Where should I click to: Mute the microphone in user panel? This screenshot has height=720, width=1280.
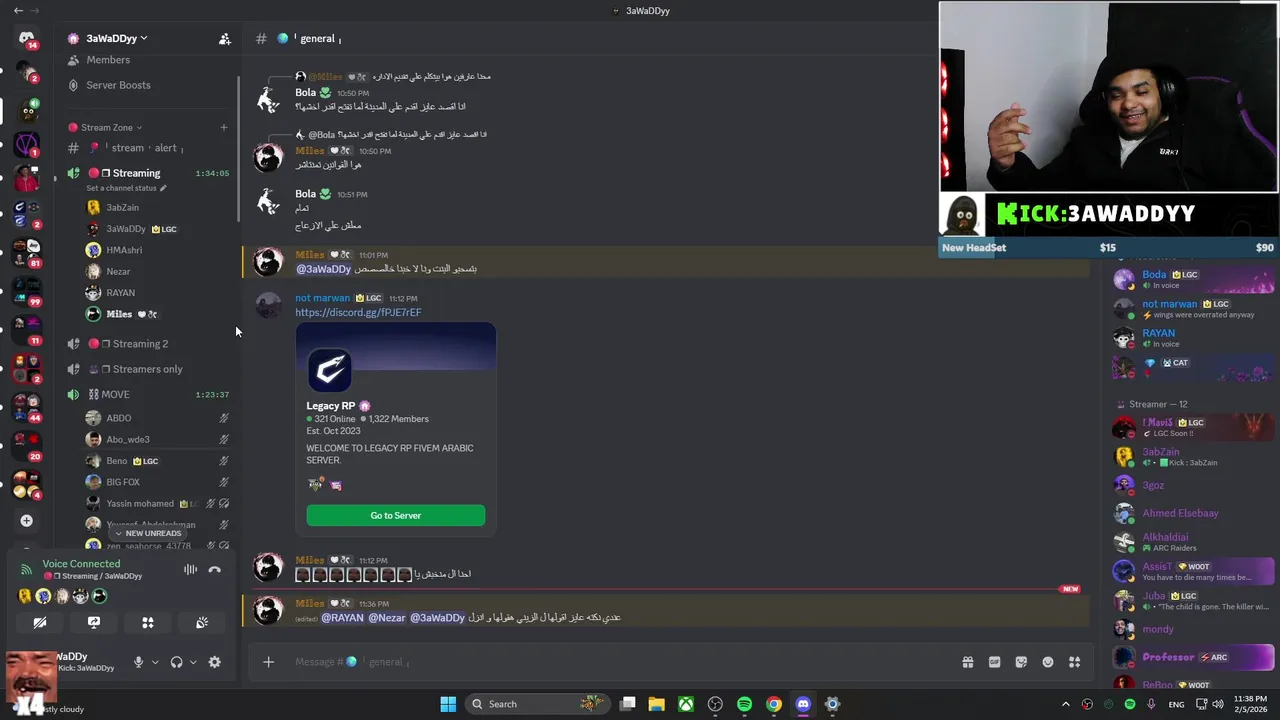coord(139,662)
